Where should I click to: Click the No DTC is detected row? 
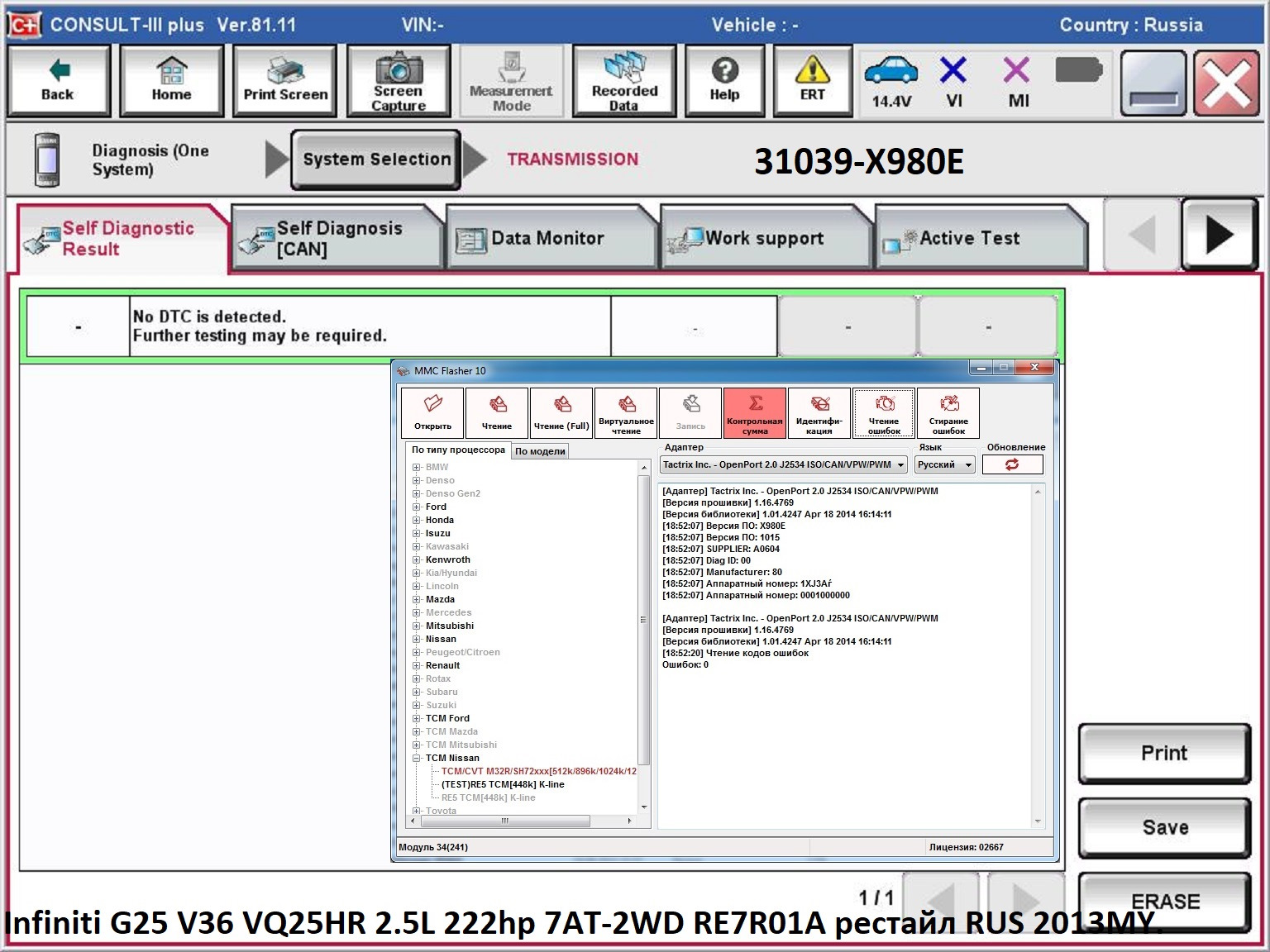point(542,326)
